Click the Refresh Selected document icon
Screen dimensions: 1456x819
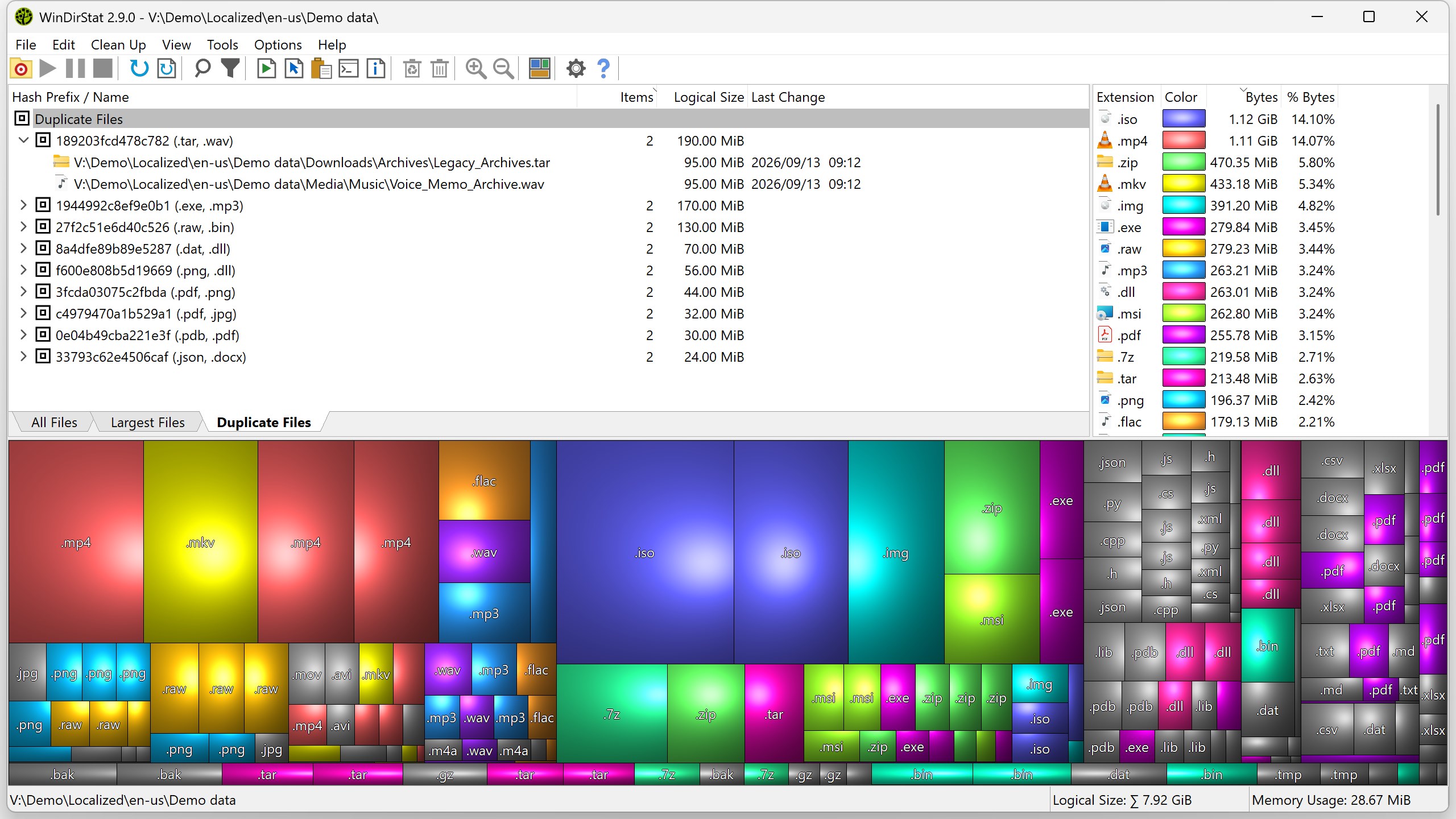click(167, 69)
